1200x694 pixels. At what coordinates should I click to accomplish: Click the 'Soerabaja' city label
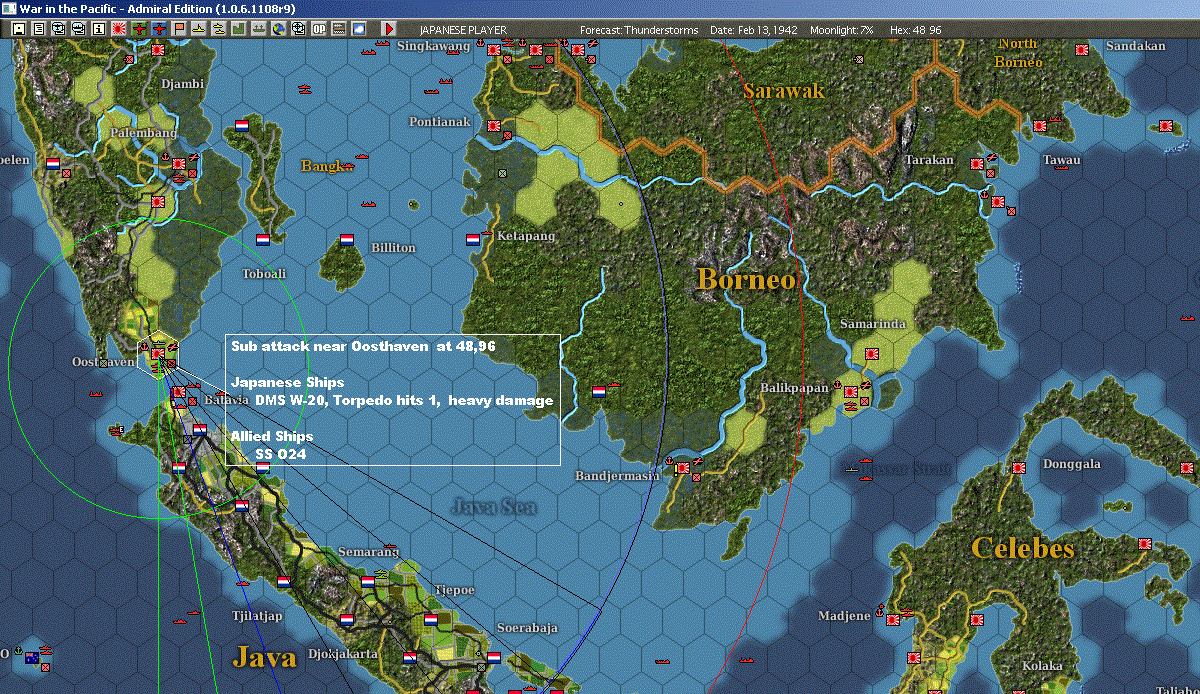[x=525, y=627]
